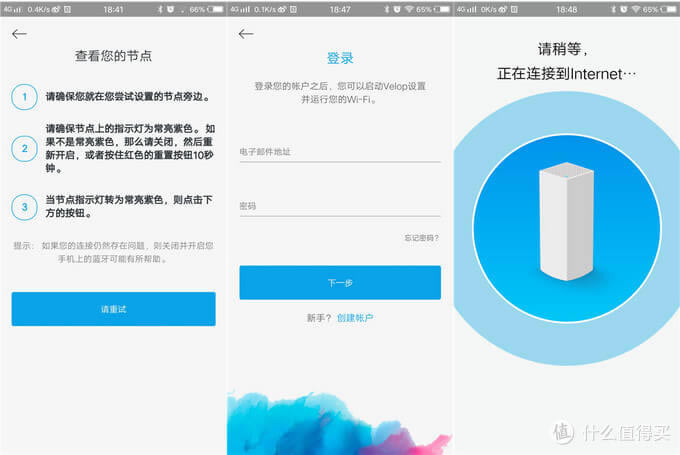The width and height of the screenshot is (680, 455).
Task: Tap battery icon in the 18:48 status bar
Action: pos(666,8)
